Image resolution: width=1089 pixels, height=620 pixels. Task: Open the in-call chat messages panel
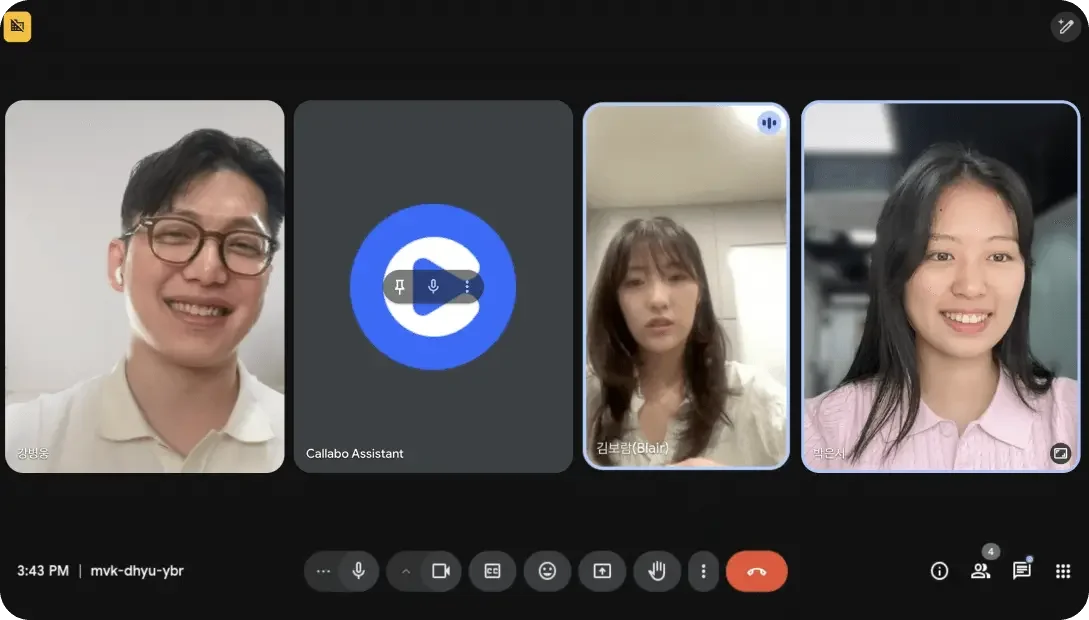pyautogui.click(x=1021, y=571)
